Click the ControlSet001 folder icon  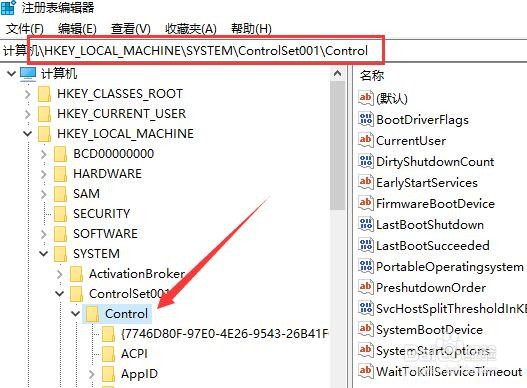[77, 294]
